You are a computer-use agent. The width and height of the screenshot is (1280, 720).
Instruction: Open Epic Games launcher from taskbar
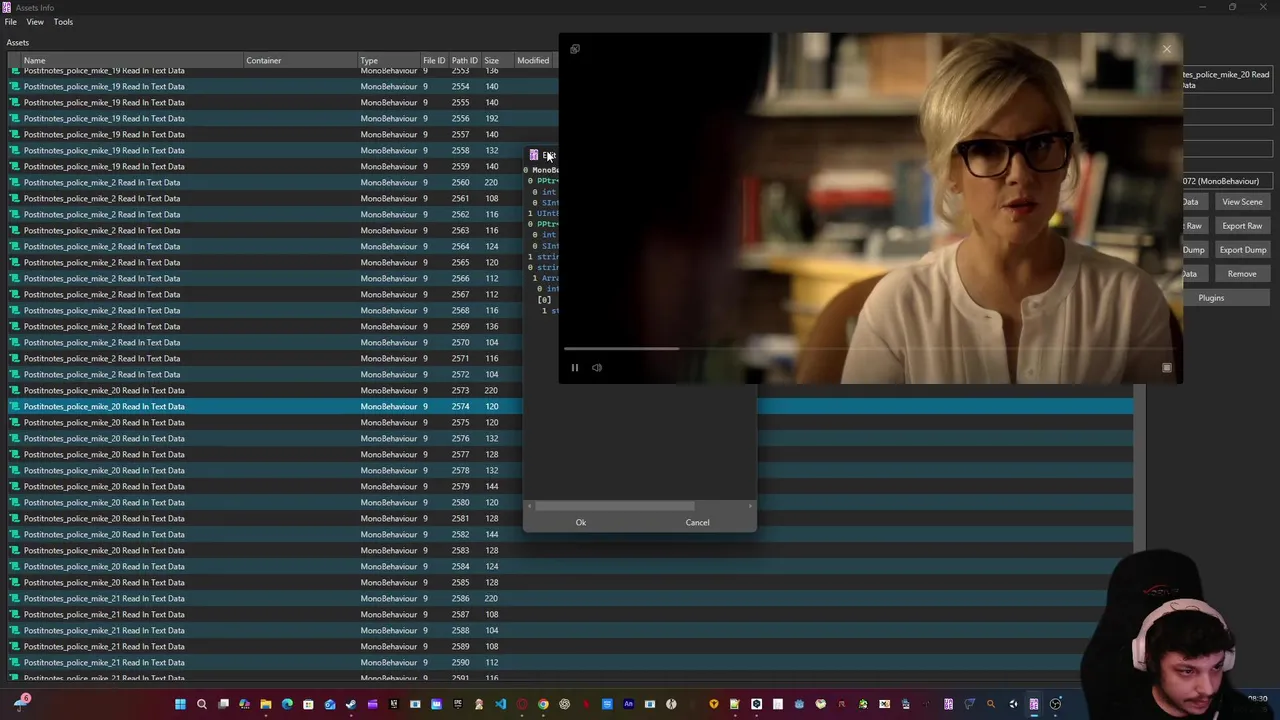(458, 704)
